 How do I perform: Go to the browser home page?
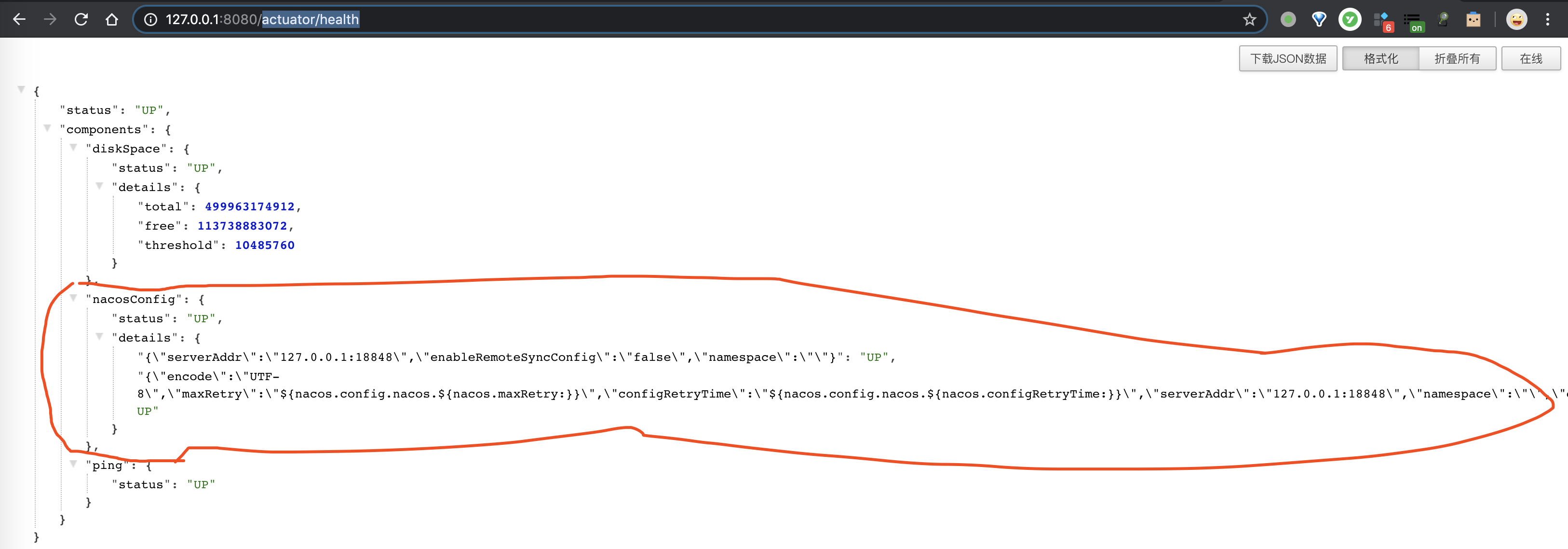tap(111, 19)
